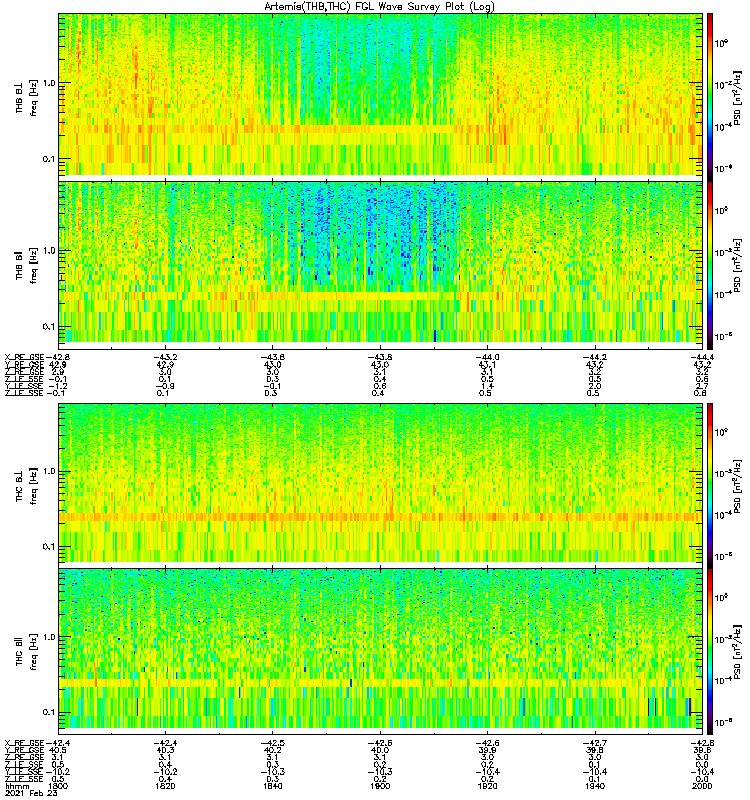The image size is (750, 800).
Task: Click the THB X_RE_GSE value '-44.4'
Action: click(702, 357)
